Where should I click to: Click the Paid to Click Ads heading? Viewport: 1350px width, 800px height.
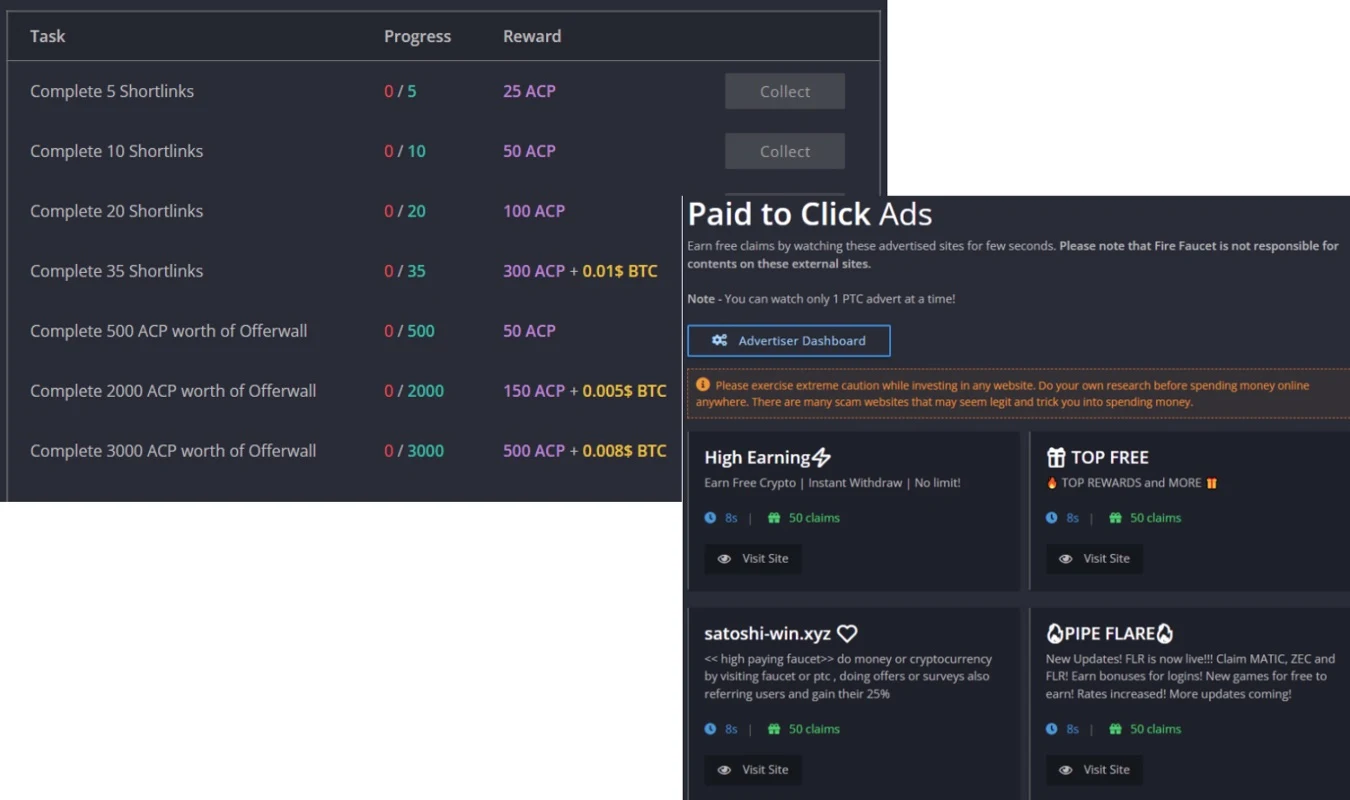810,214
